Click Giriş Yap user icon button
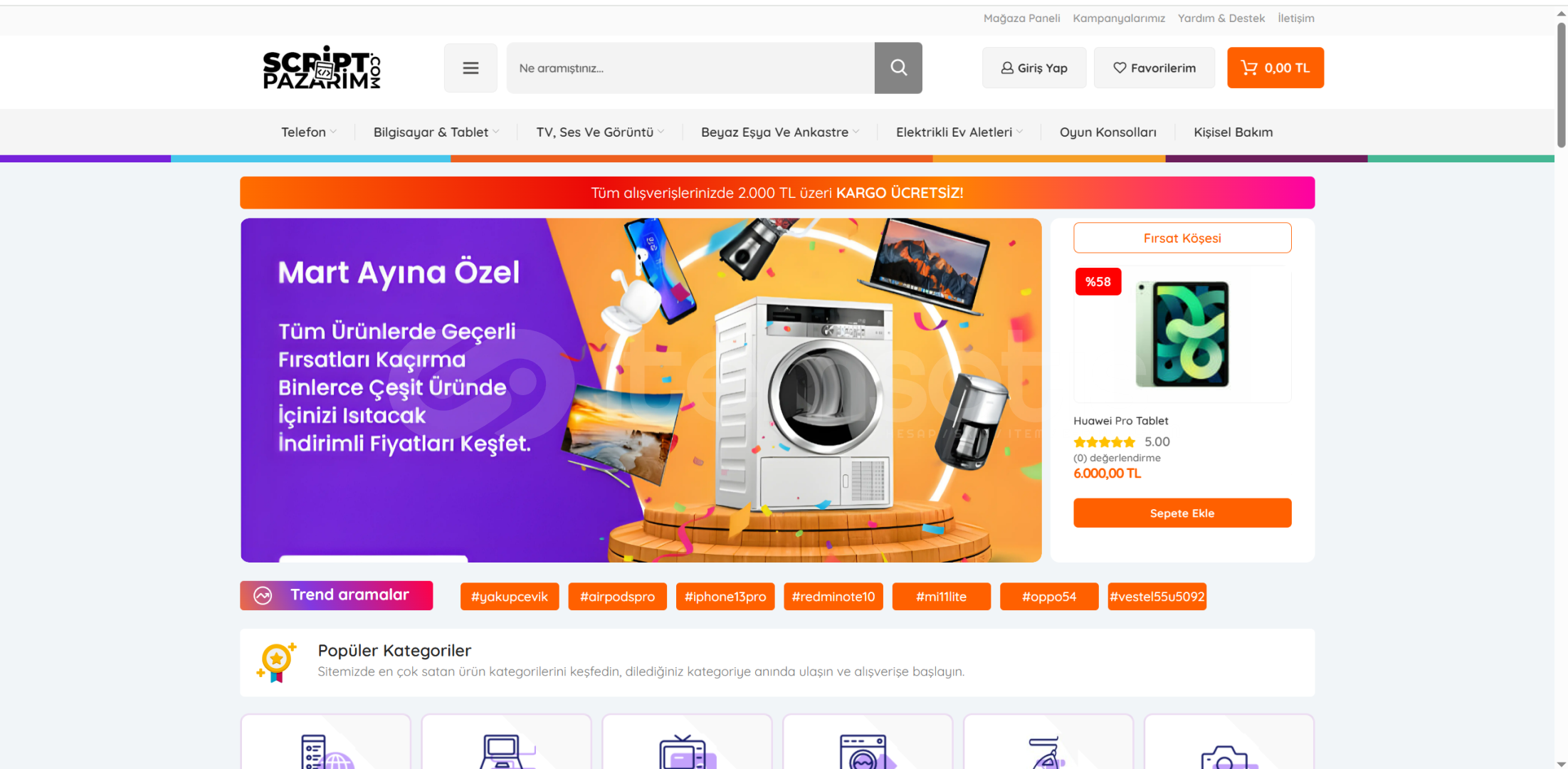1568x769 pixels. 1034,68
